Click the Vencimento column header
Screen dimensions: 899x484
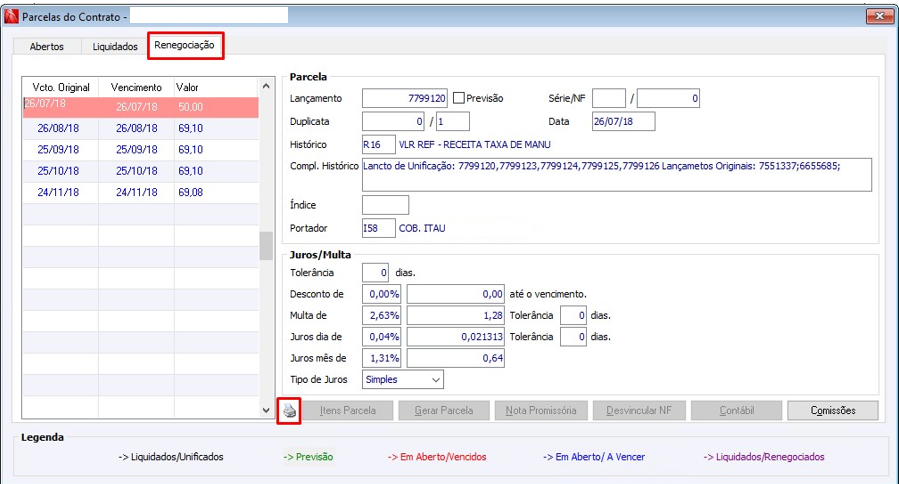pyautogui.click(x=136, y=87)
